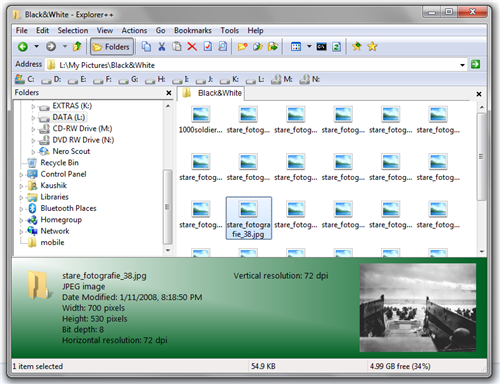Expand the EXTRAS (K:) tree node

tap(33, 106)
